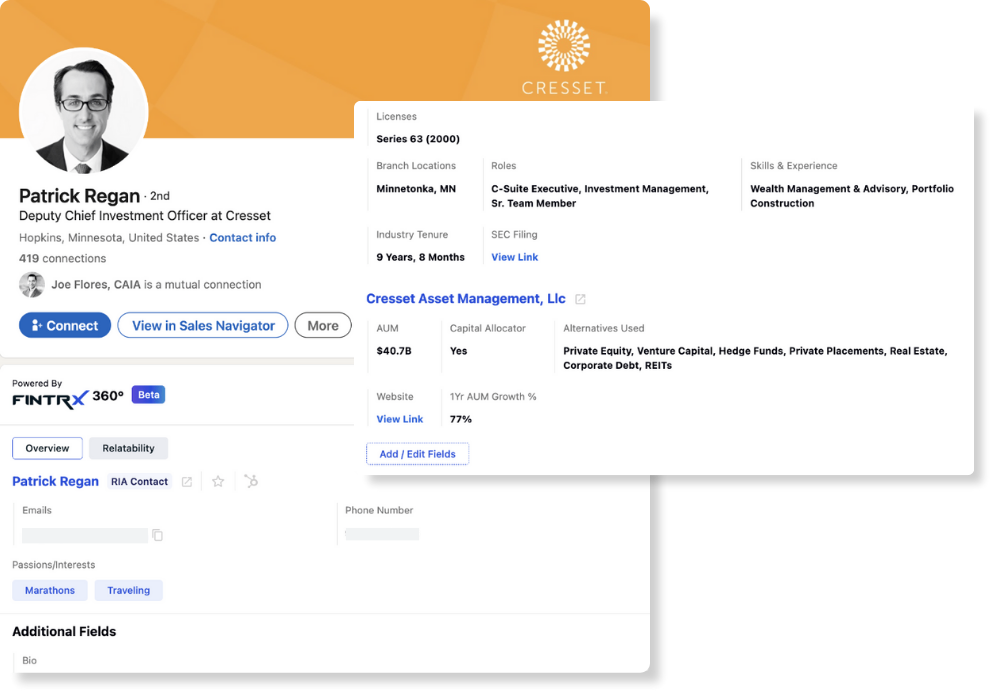The image size is (1000, 700).
Task: Click the star favorite icon
Action: click(x=218, y=482)
